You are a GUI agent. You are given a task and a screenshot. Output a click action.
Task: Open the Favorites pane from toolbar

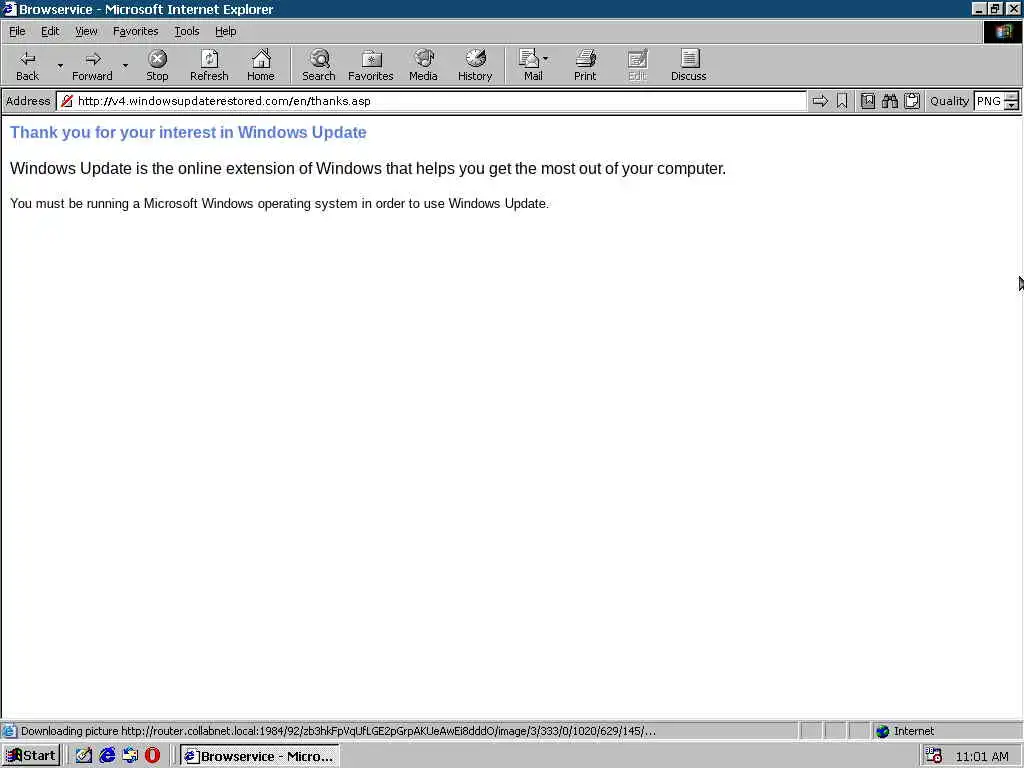(371, 65)
